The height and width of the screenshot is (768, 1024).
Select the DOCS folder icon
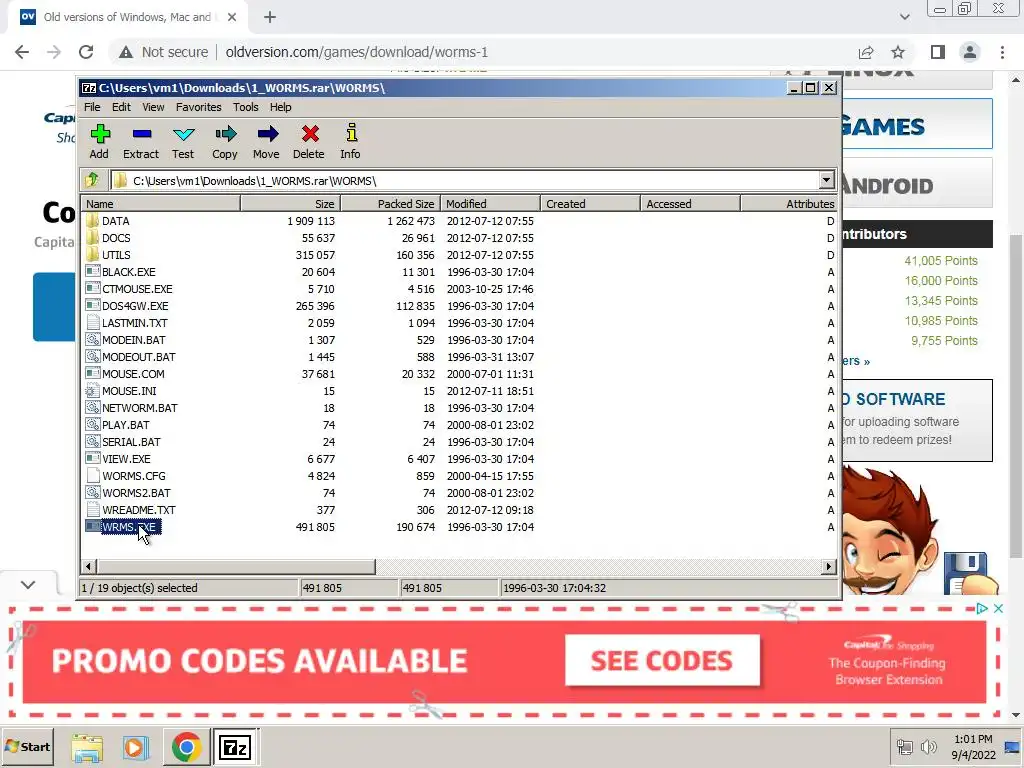point(92,238)
